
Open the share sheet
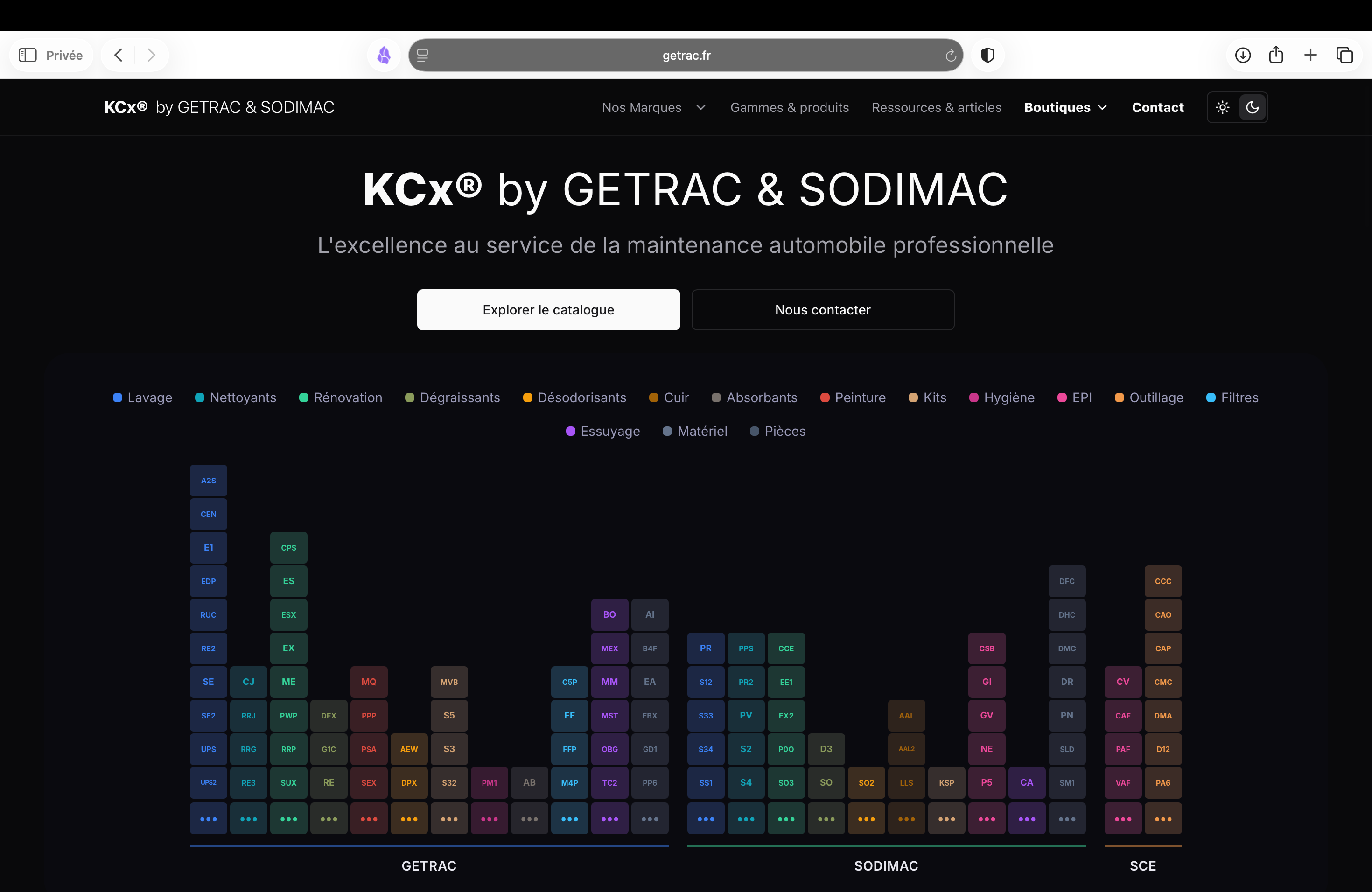(x=1276, y=55)
